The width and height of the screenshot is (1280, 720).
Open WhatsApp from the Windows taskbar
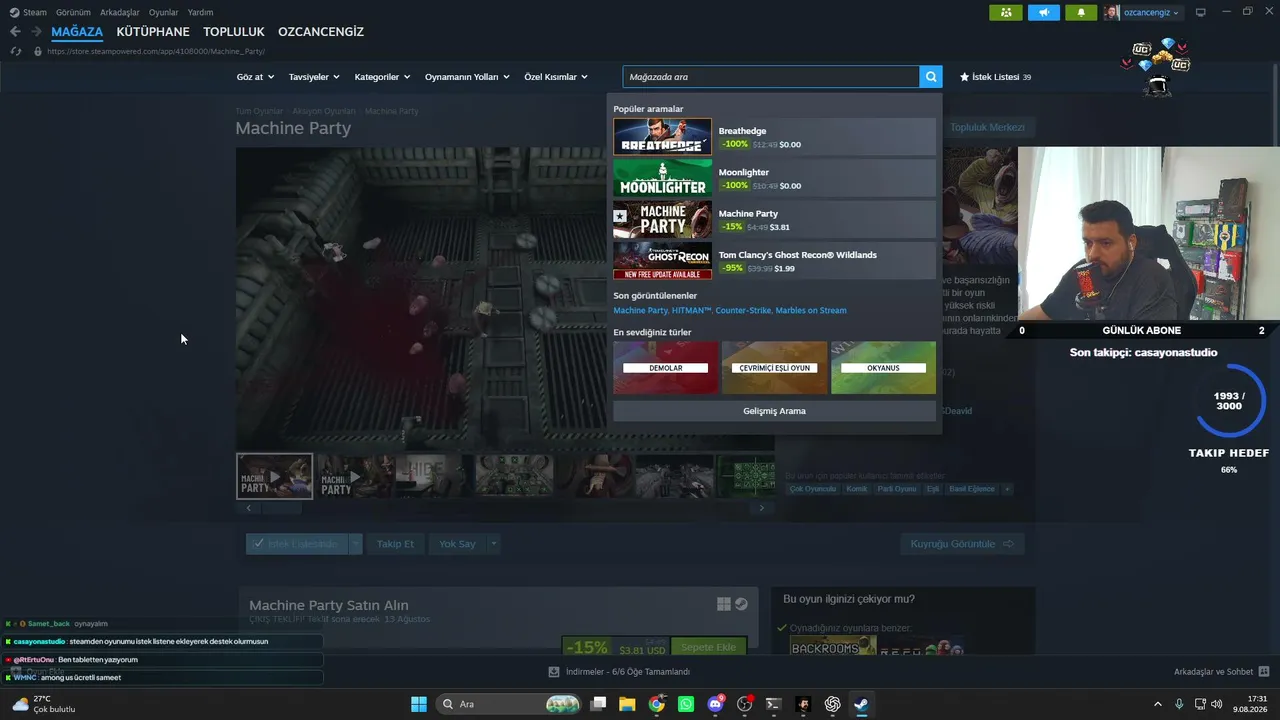coord(686,704)
